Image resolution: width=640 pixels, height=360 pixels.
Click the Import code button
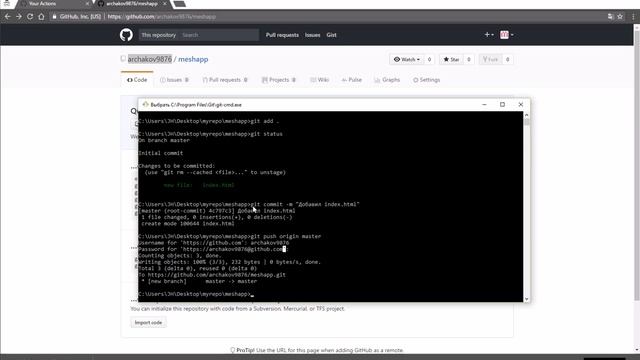tap(148, 322)
